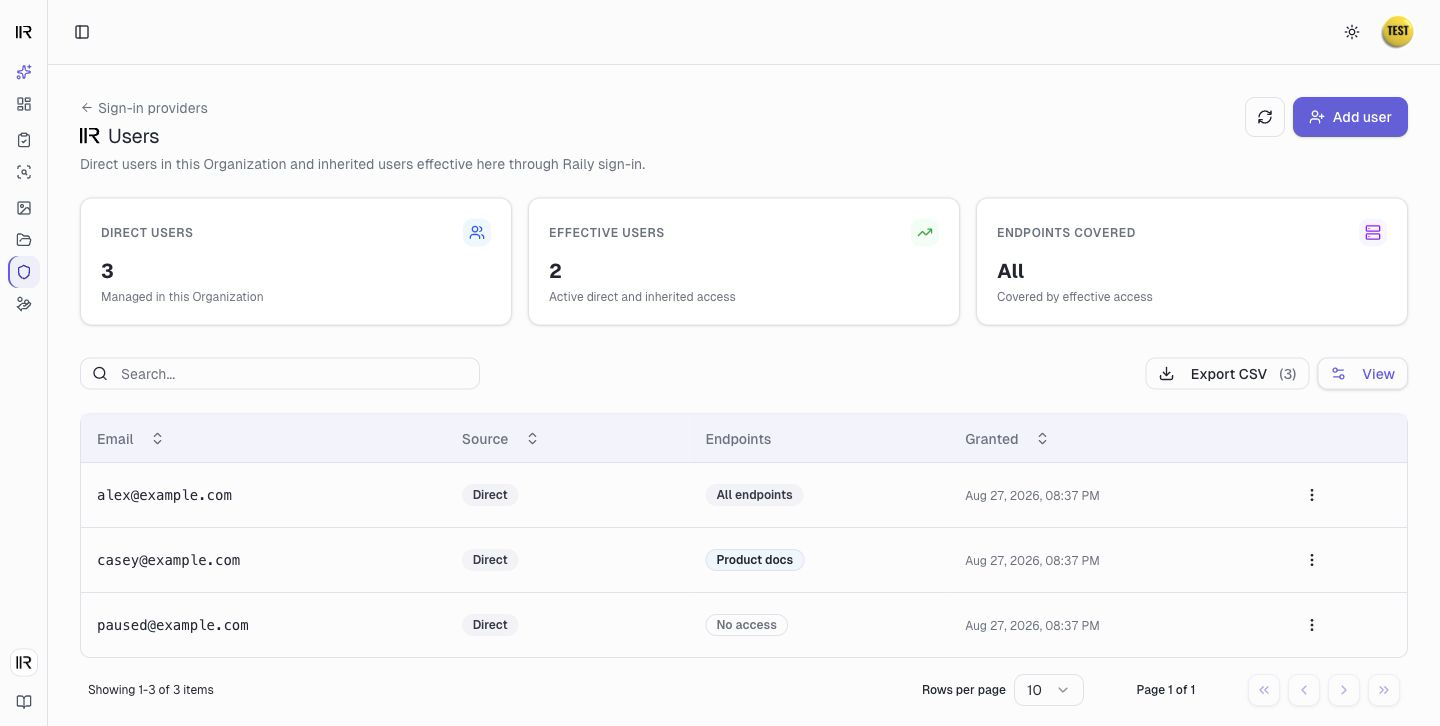Click the Direct badge in casey row
The image size is (1440, 726).
coord(490,560)
